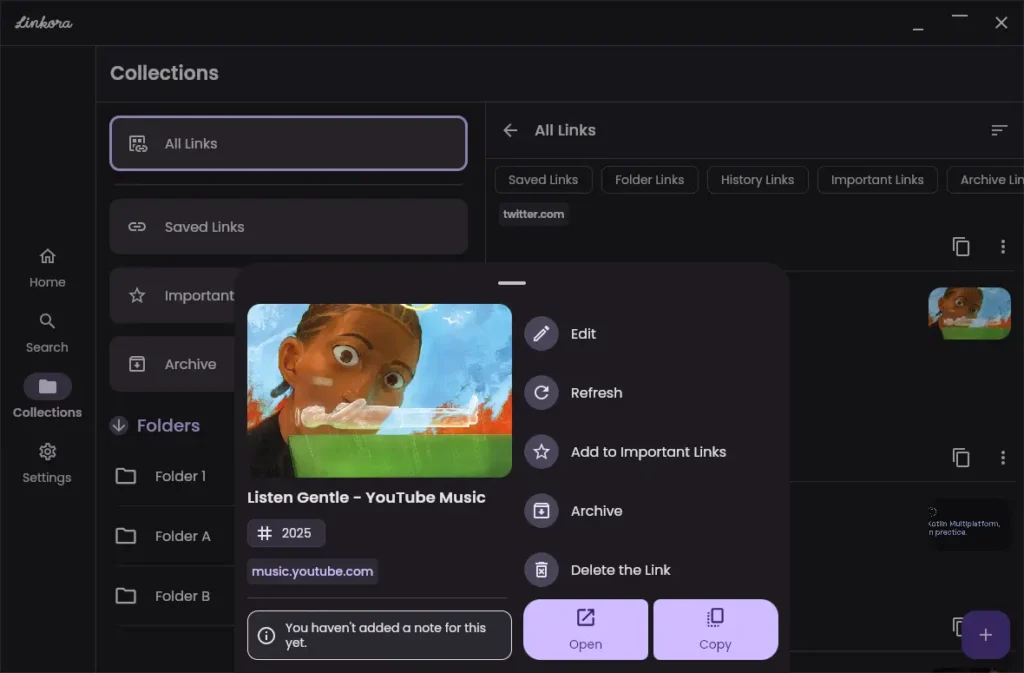Click the copy icon on the top link card
Screen dimensions: 1024x673
[x=961, y=246]
